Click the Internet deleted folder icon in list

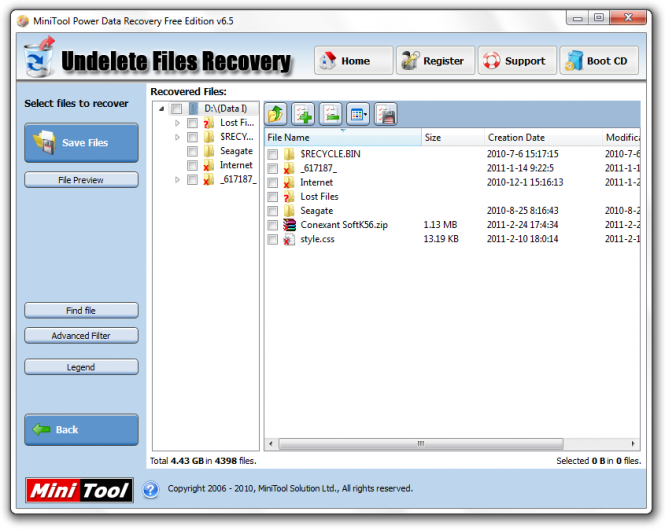289,182
